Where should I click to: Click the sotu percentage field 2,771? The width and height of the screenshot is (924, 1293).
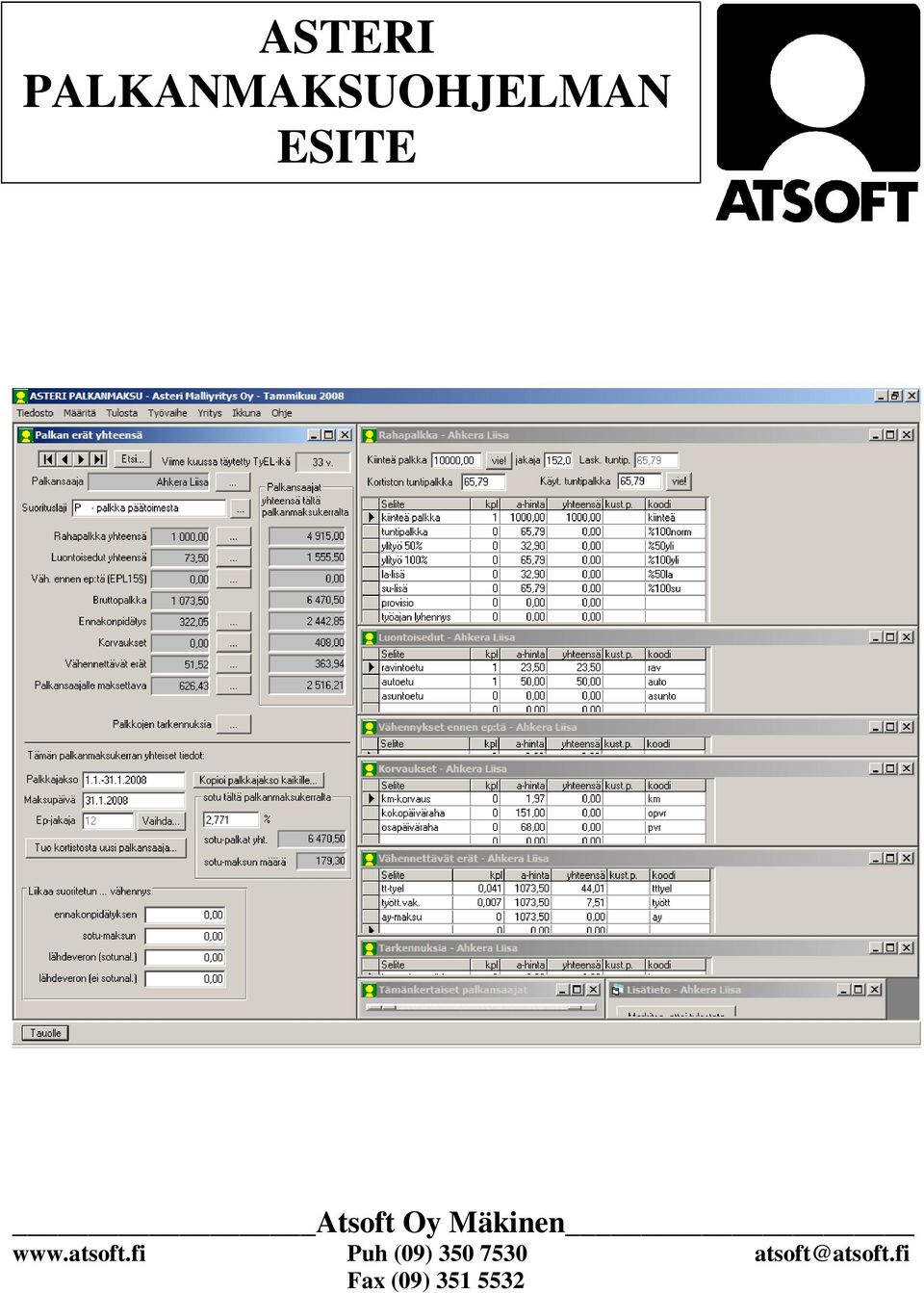231,819
